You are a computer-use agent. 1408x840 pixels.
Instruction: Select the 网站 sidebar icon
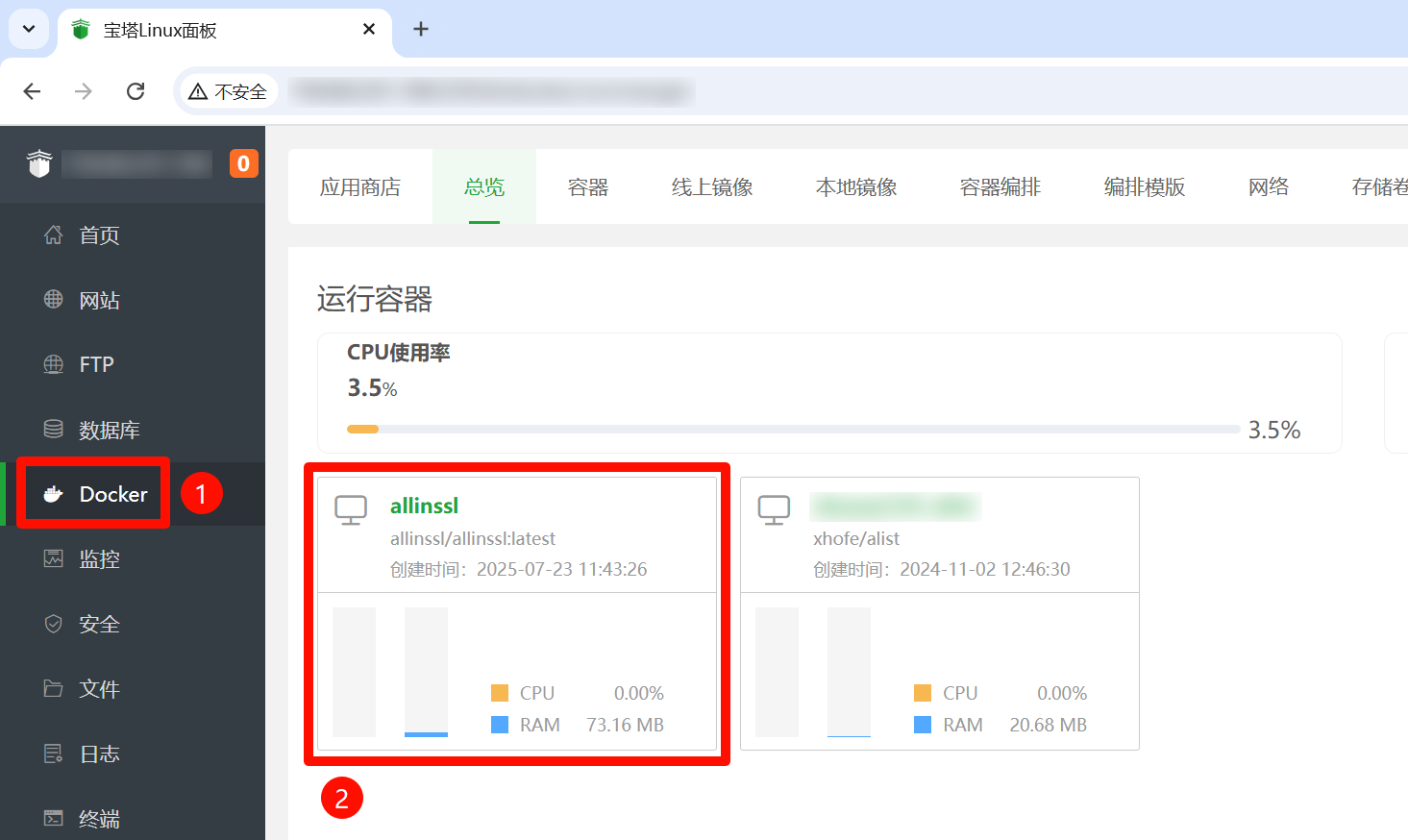click(99, 299)
